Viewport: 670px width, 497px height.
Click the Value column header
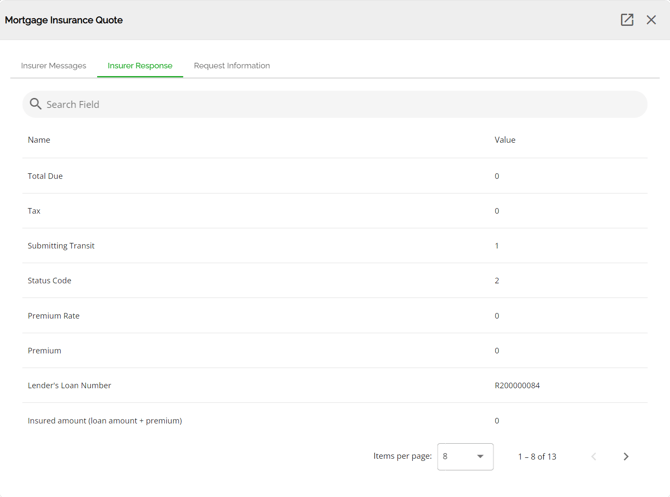tap(505, 140)
